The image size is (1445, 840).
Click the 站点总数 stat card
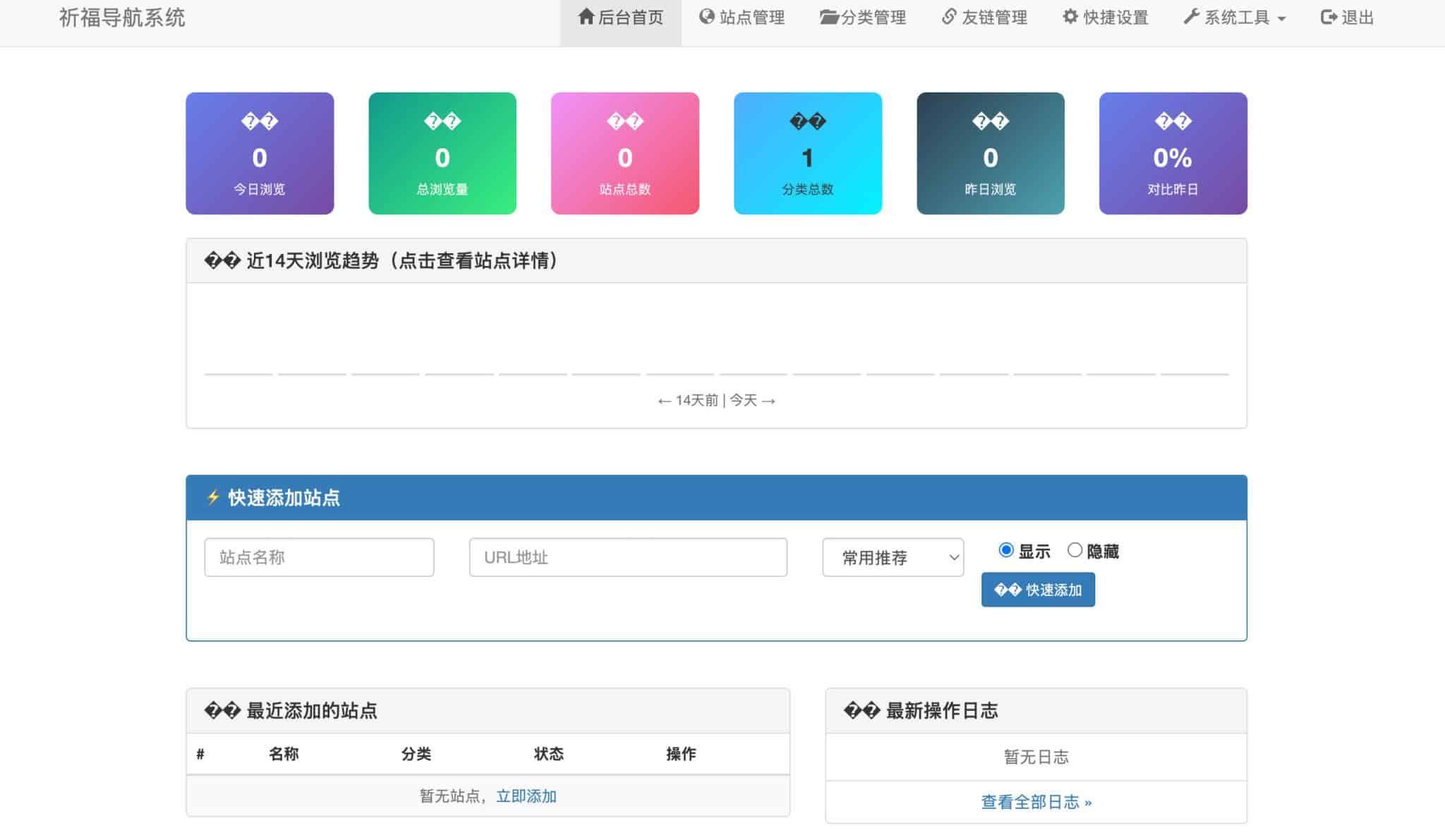click(x=625, y=153)
